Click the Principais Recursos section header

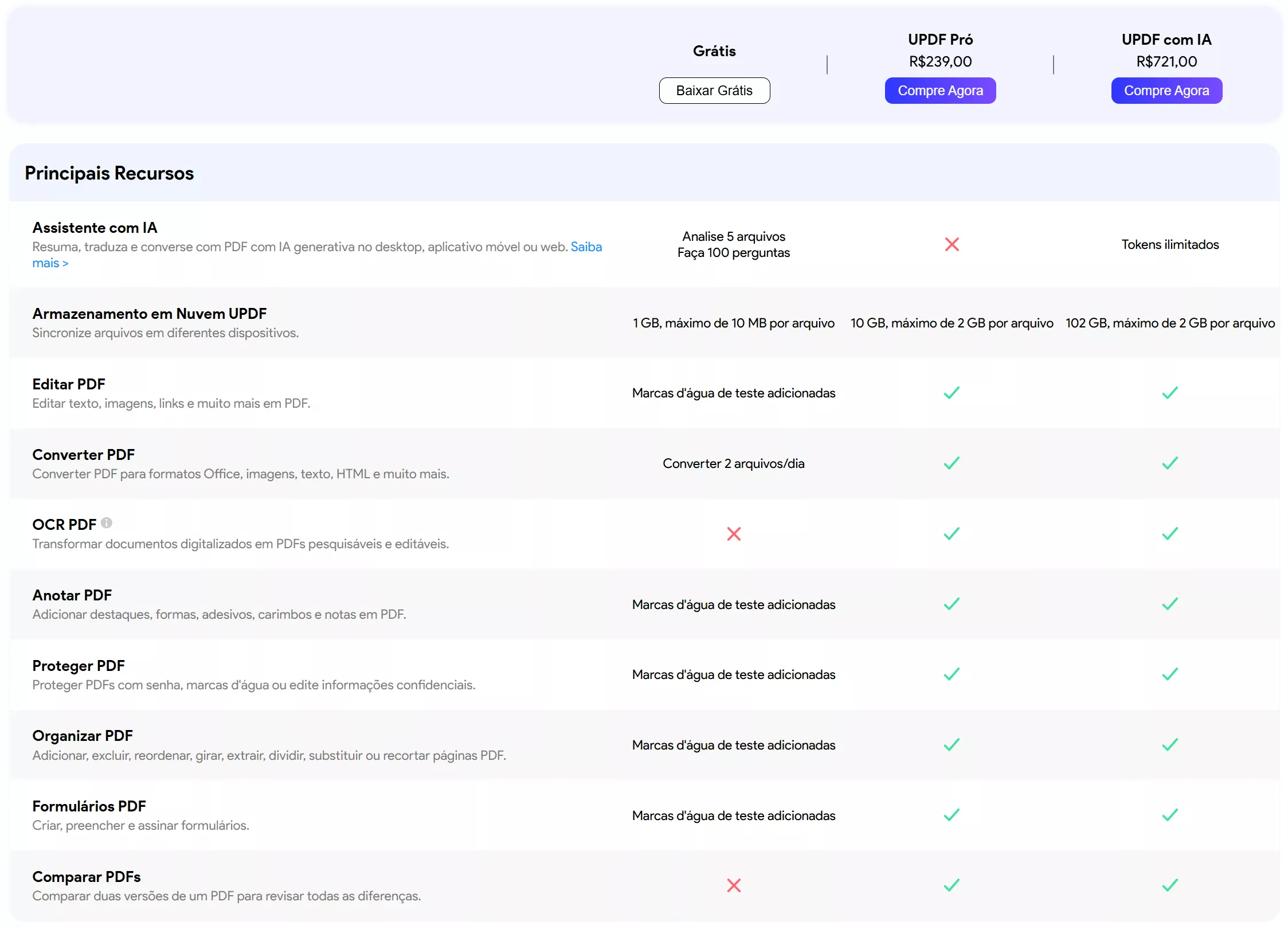click(109, 173)
